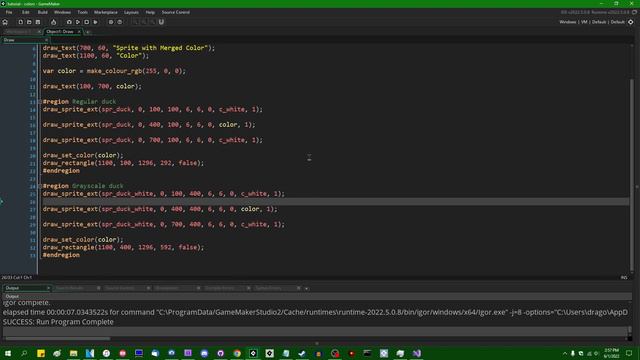640x360 pixels.
Task: Go to the Start Page home icon
Action: (5, 22)
